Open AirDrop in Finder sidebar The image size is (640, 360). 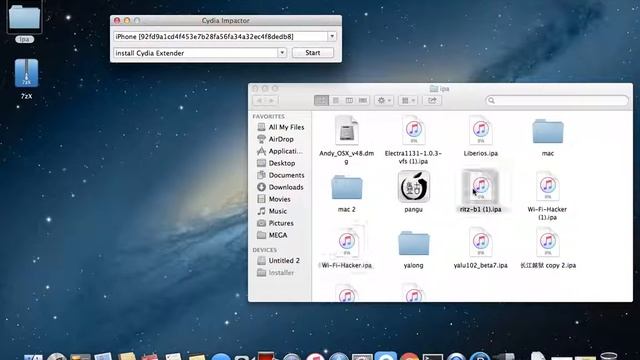(x=276, y=139)
